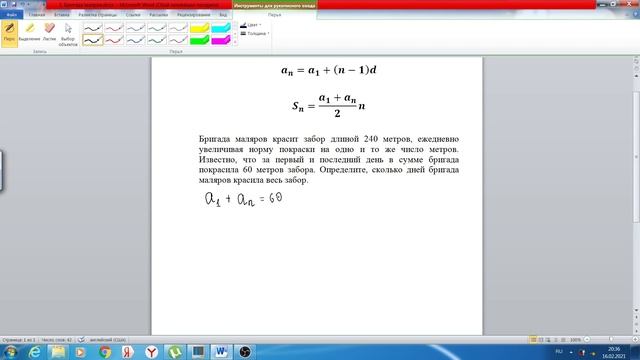Select the Выделение highlighter tool
The height and width of the screenshot is (360, 640).
tap(29, 32)
